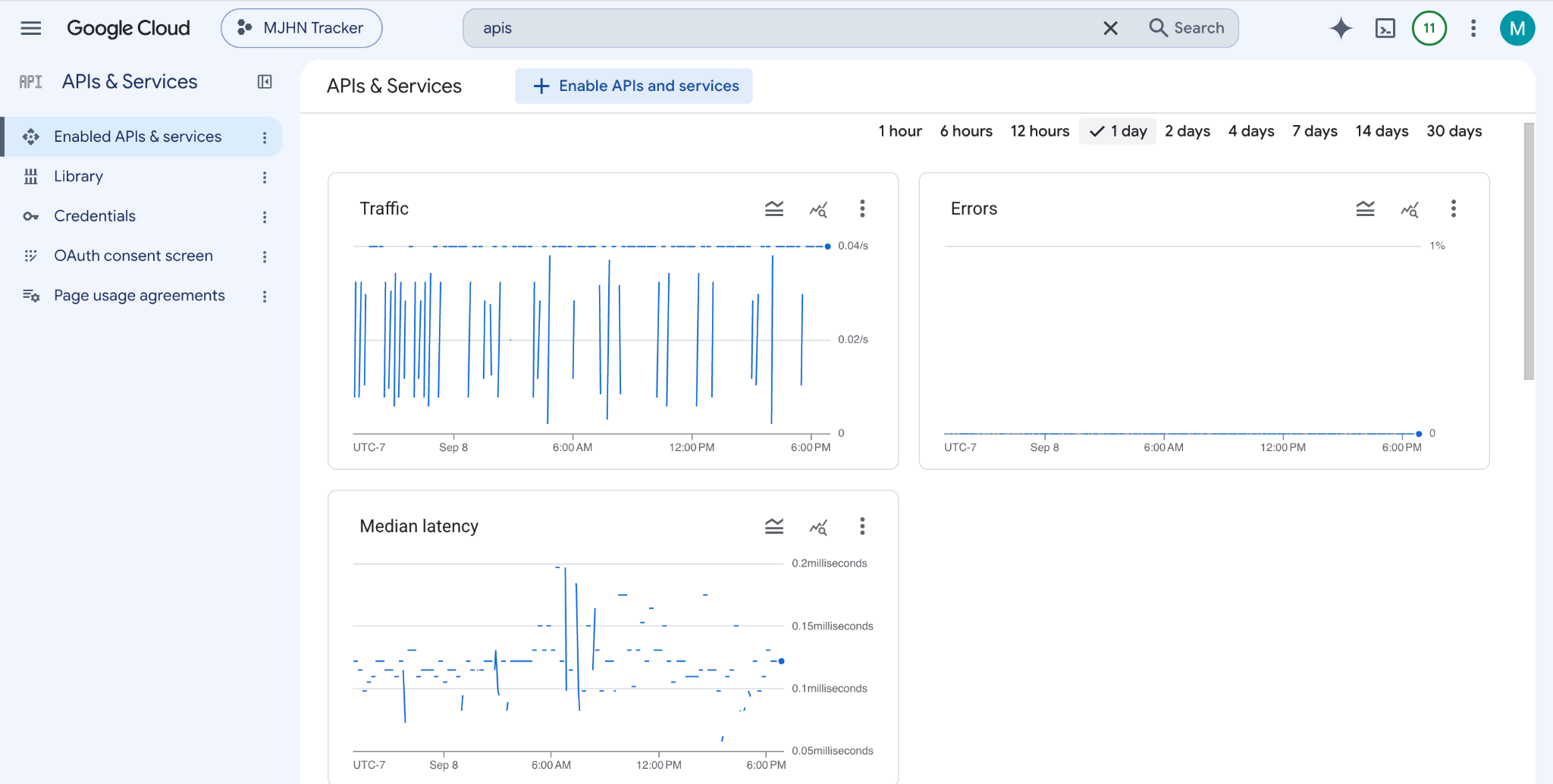Open Median latency chart more options menu
The width and height of the screenshot is (1553, 784).
862,526
